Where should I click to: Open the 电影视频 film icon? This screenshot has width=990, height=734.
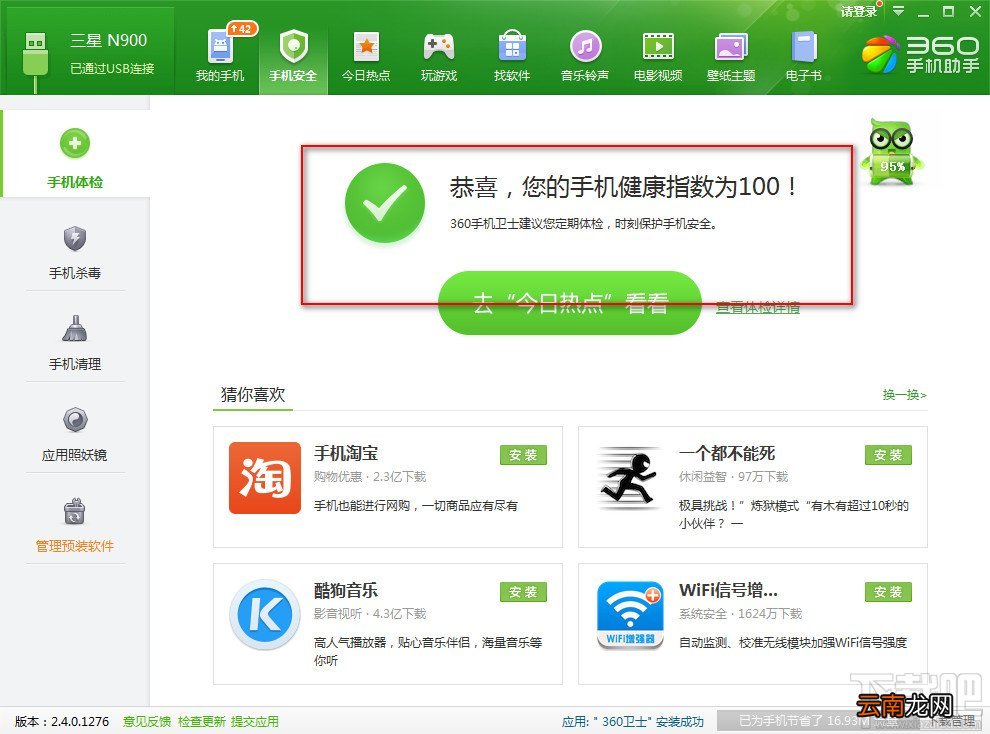click(658, 47)
